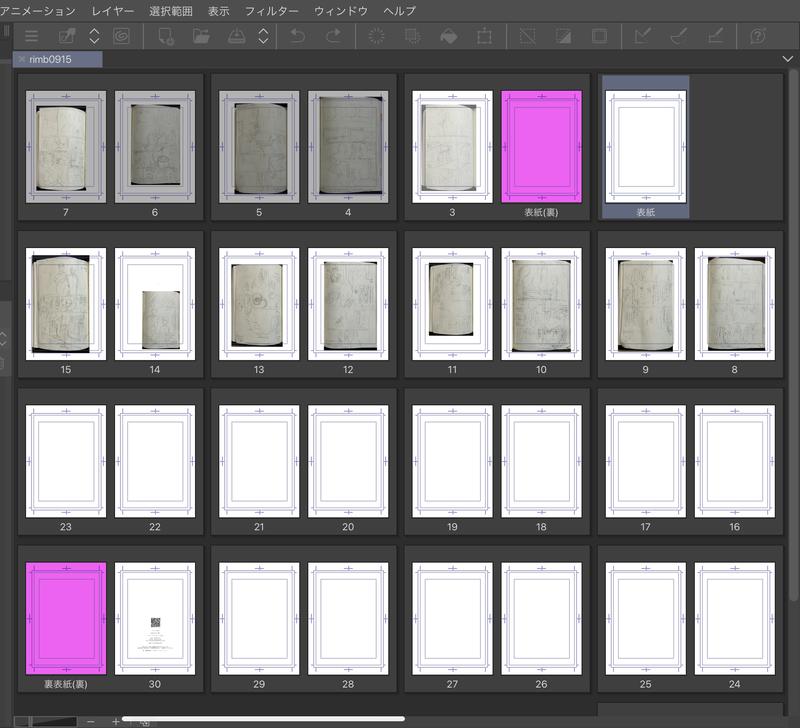Click the Snap to ruler icon
Viewport: 800px width, 728px height.
click(x=643, y=36)
